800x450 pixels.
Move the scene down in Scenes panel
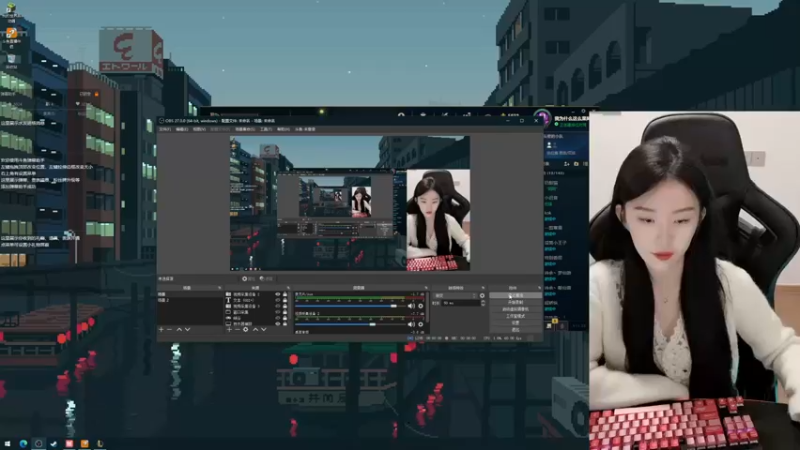[187, 330]
